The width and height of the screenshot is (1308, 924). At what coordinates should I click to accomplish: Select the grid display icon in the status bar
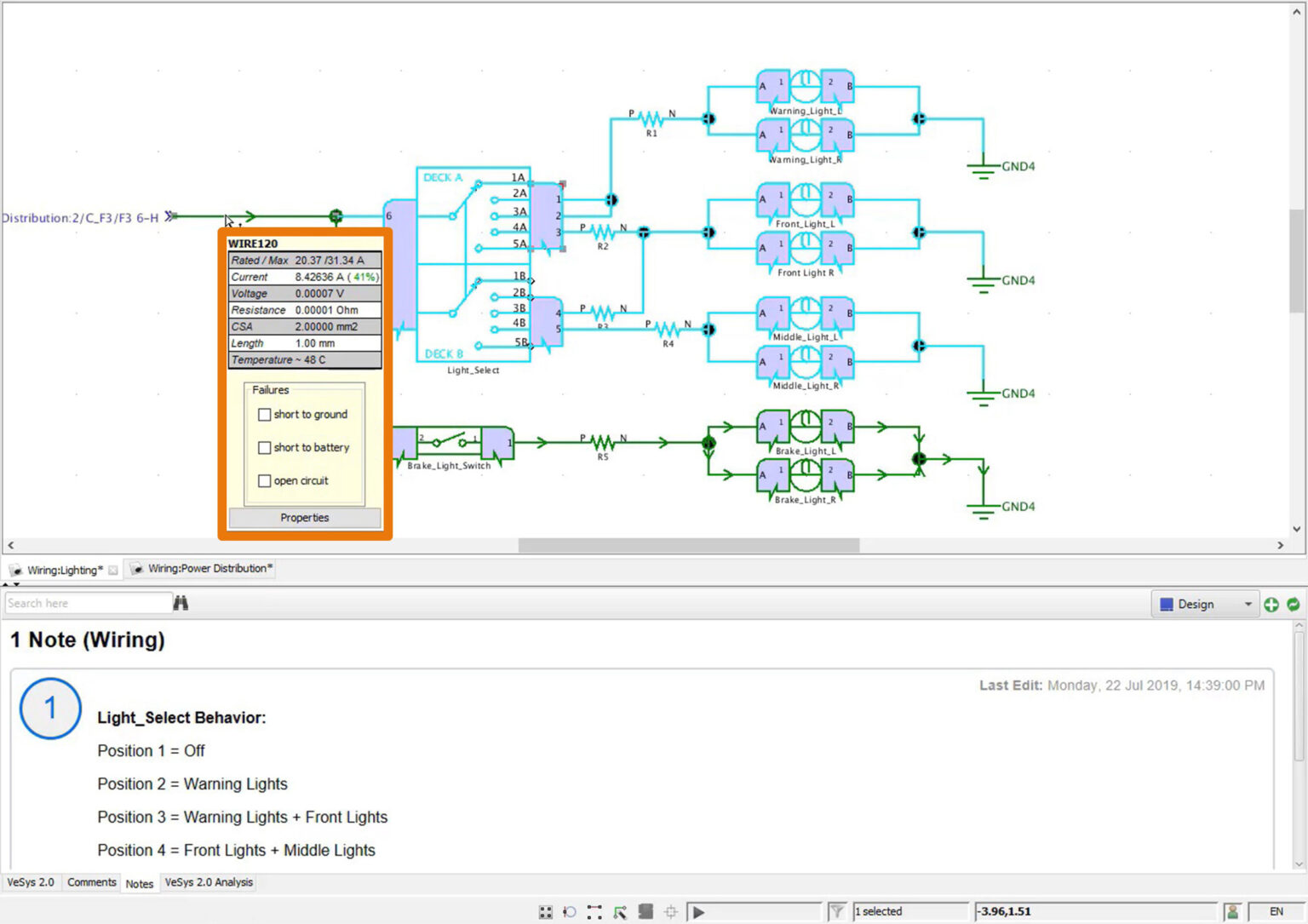[546, 911]
